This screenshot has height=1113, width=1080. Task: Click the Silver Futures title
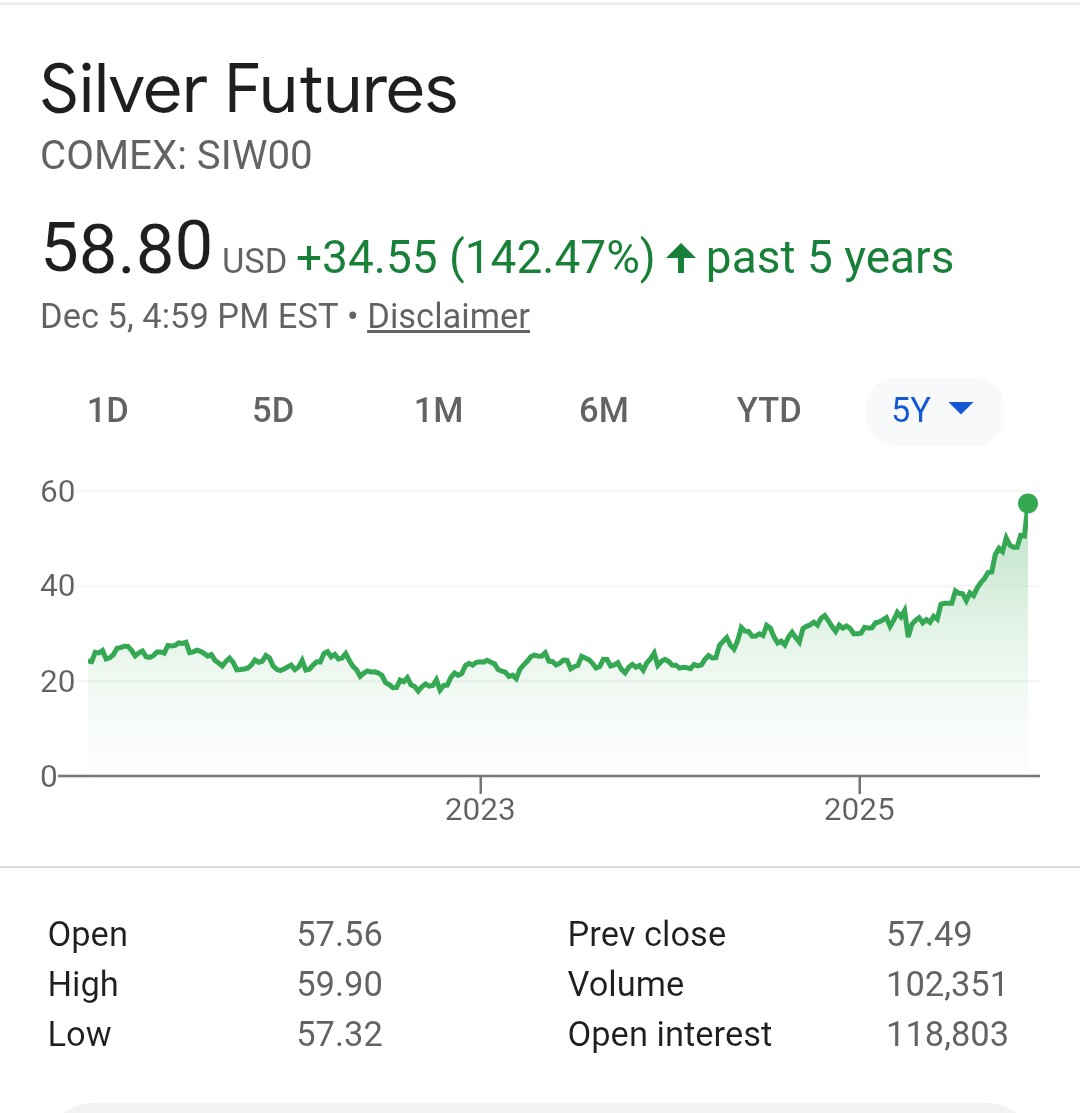[249, 90]
